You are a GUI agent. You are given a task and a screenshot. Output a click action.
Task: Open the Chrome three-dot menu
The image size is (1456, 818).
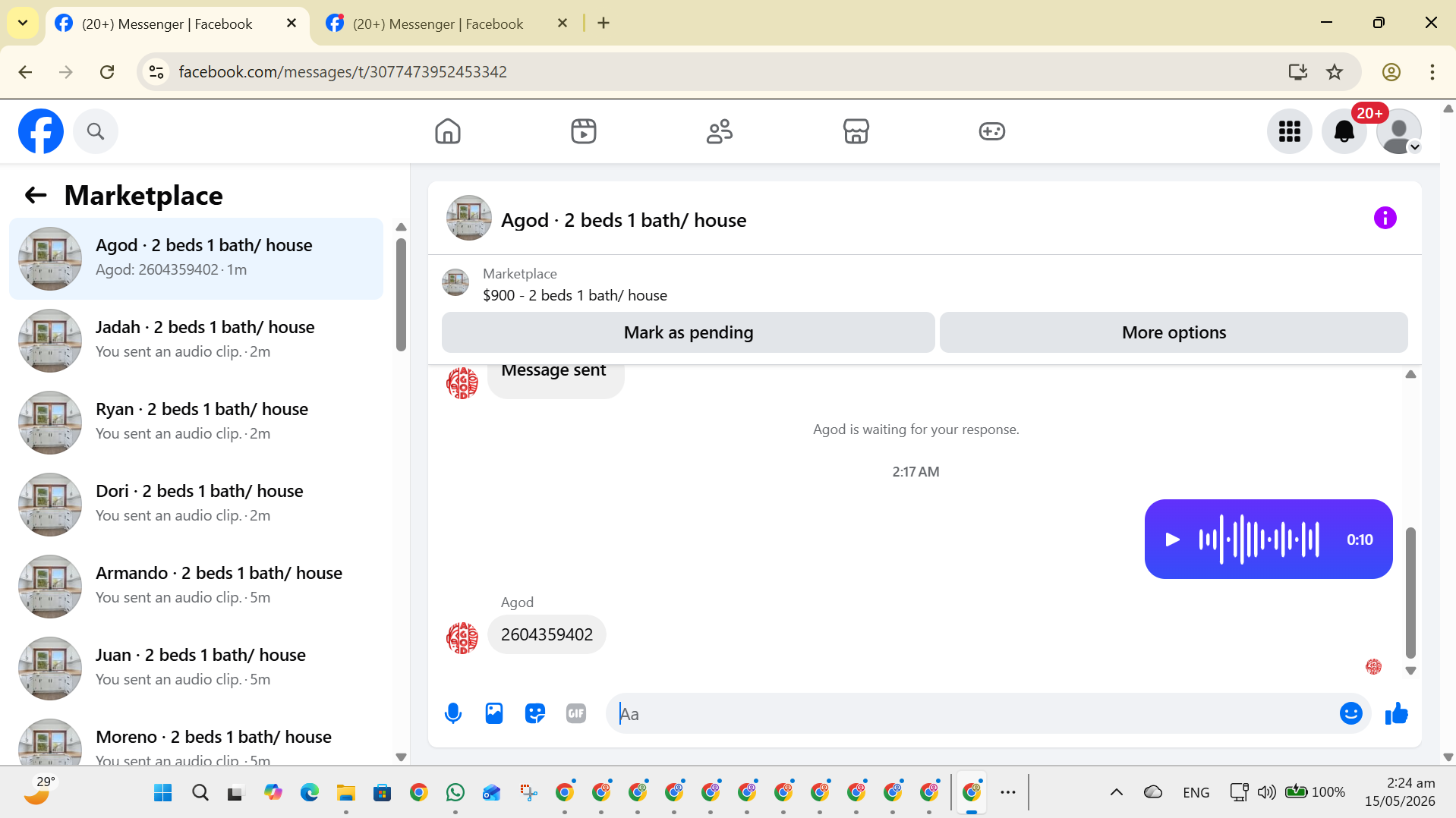coord(1432,72)
